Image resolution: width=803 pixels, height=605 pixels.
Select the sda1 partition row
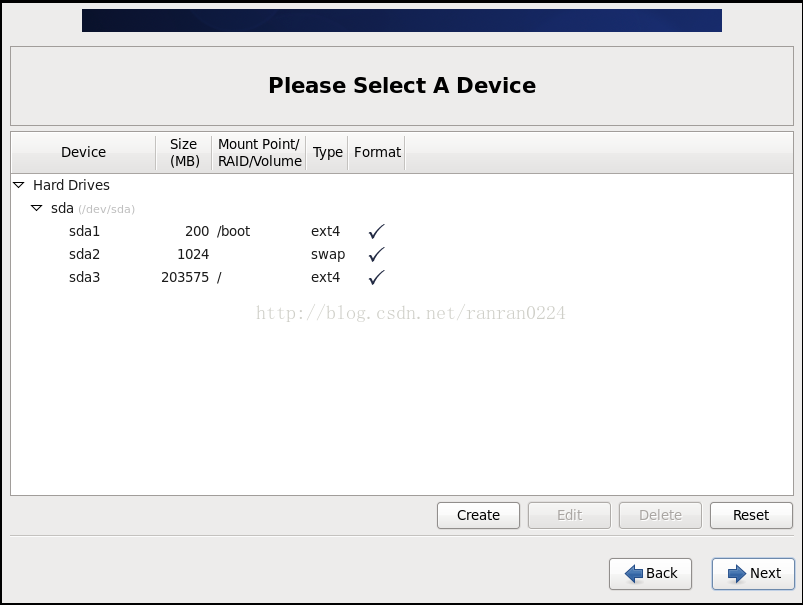[402, 231]
